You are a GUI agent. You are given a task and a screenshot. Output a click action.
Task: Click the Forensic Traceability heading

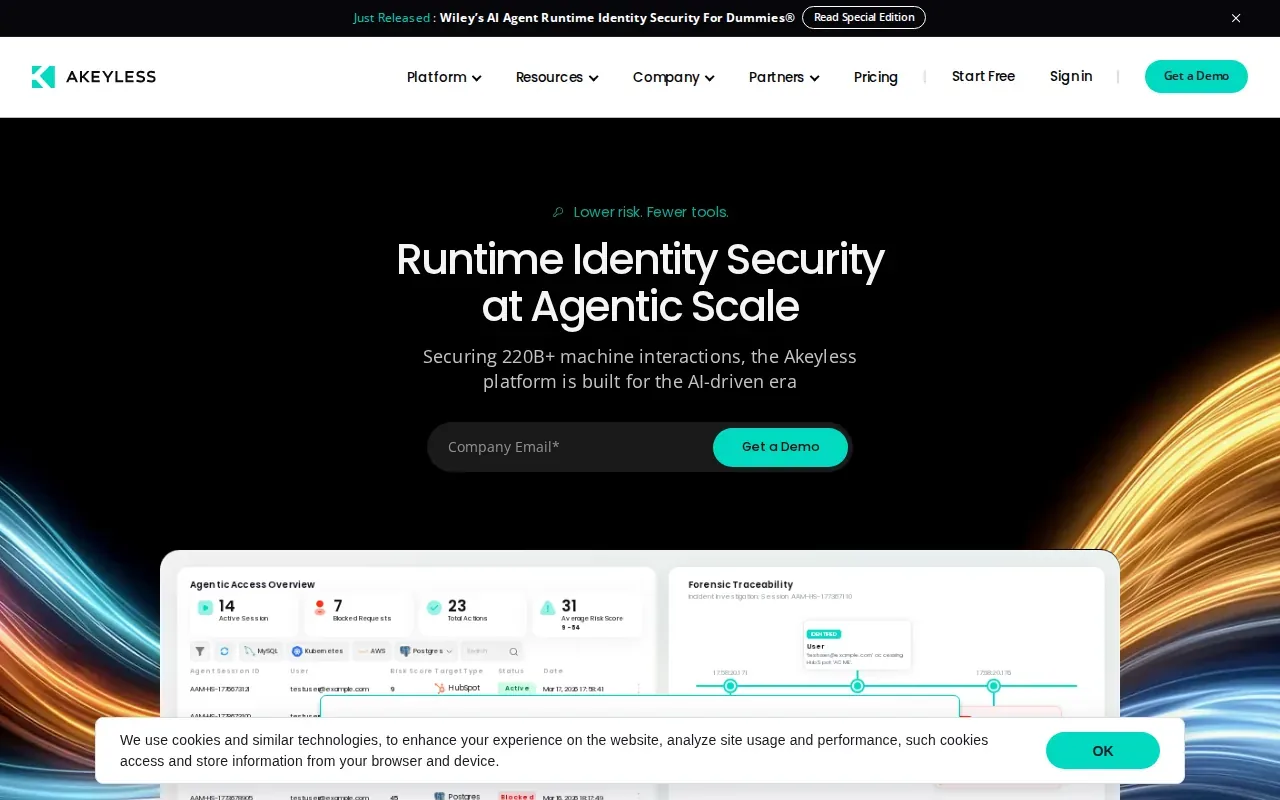pyautogui.click(x=740, y=585)
